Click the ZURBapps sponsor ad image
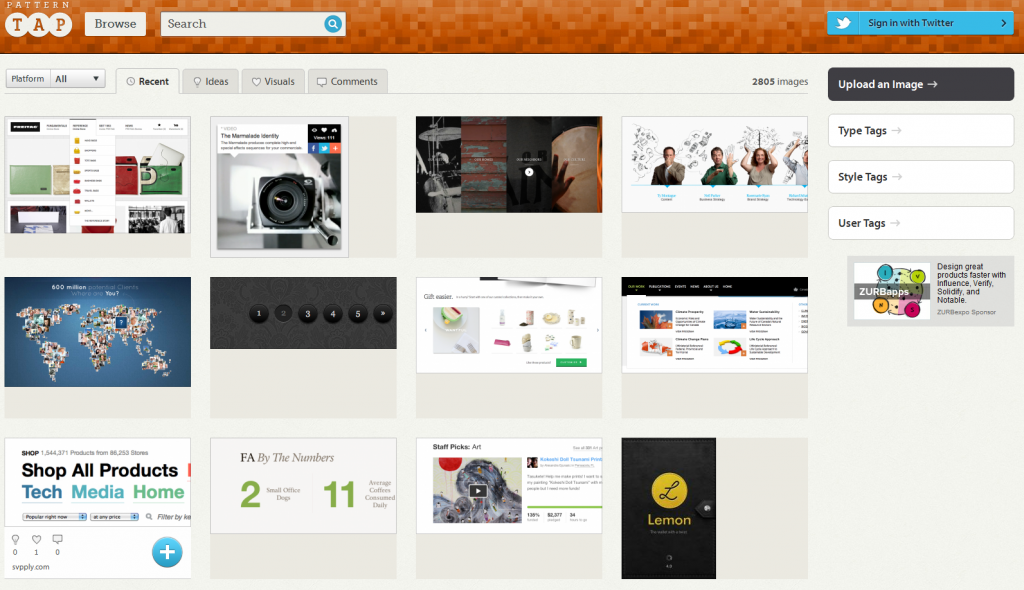Viewport: 1024px width, 590px height. (x=892, y=291)
